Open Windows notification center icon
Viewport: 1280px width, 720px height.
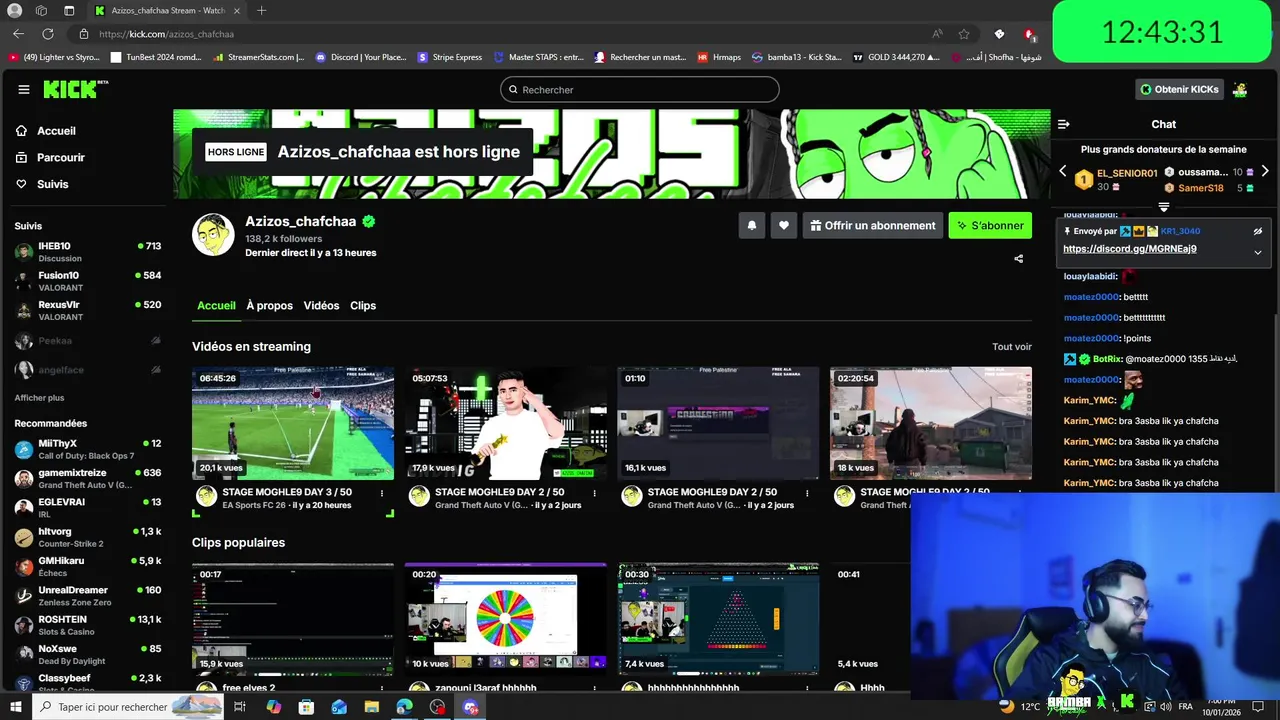1258,707
